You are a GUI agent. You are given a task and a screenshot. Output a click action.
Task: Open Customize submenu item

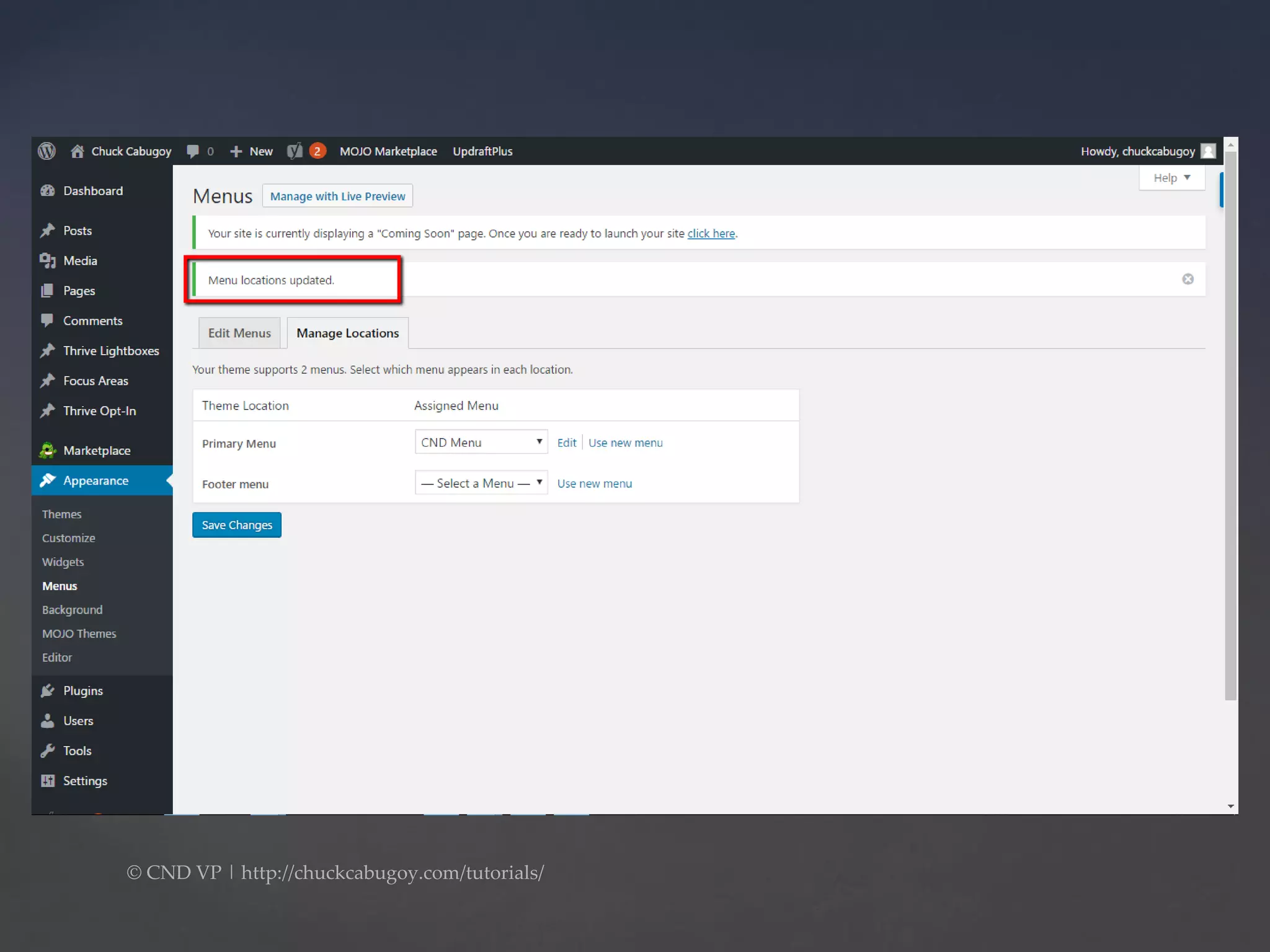coord(69,538)
